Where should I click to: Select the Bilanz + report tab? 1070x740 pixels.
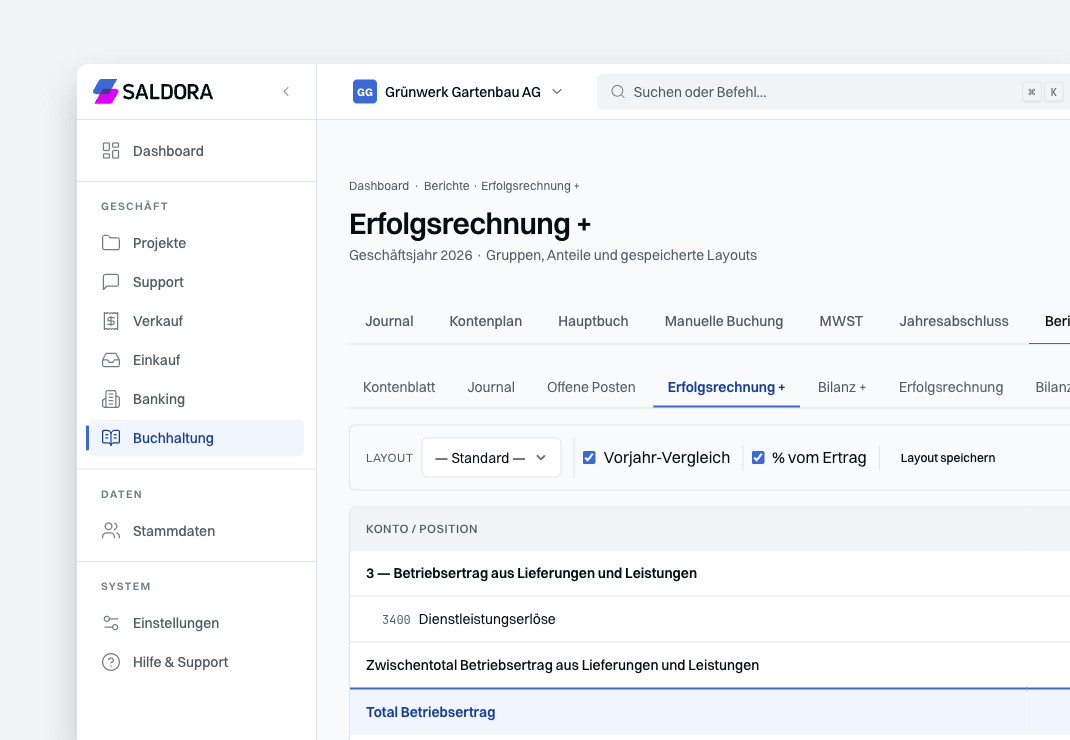(841, 387)
